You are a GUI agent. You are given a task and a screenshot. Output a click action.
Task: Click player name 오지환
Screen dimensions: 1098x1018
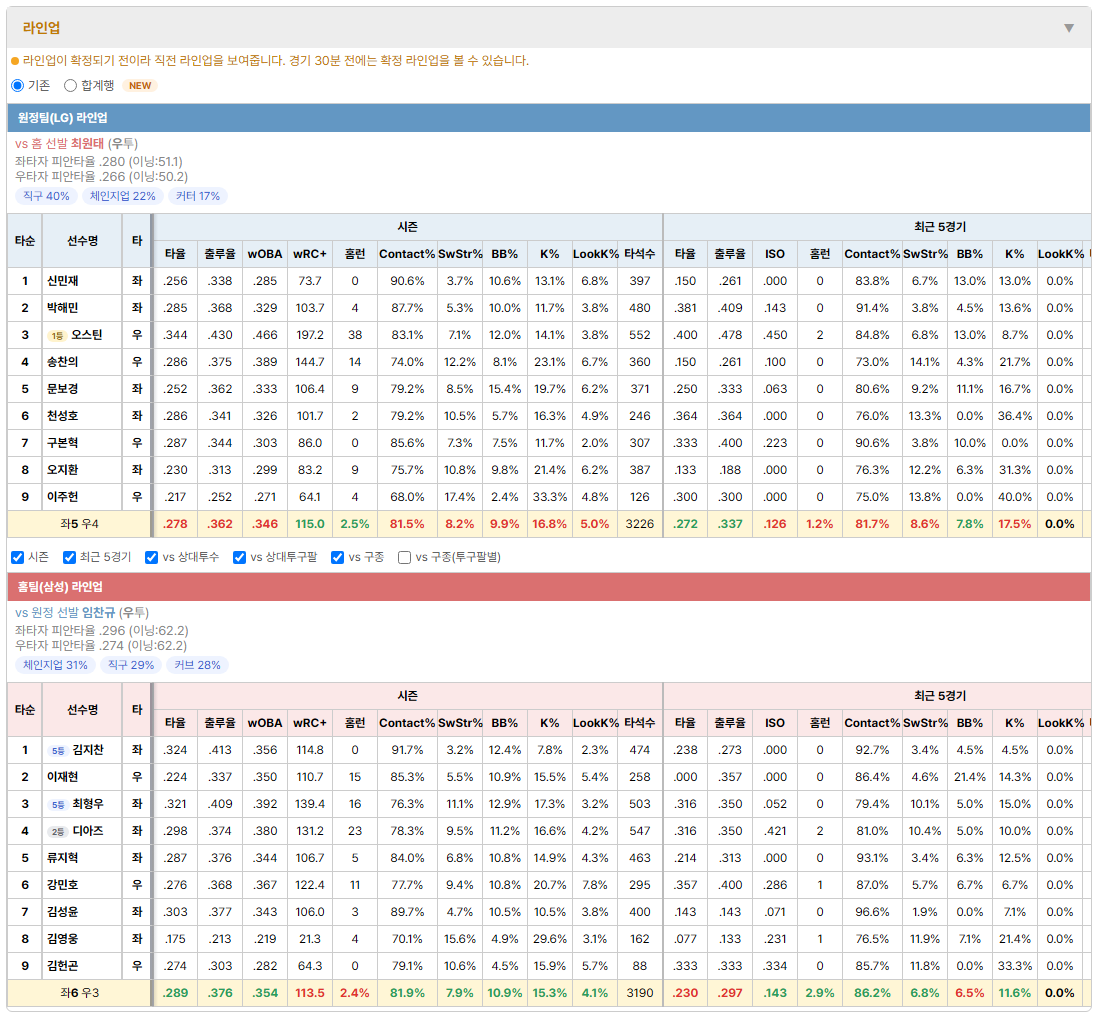pos(62,470)
